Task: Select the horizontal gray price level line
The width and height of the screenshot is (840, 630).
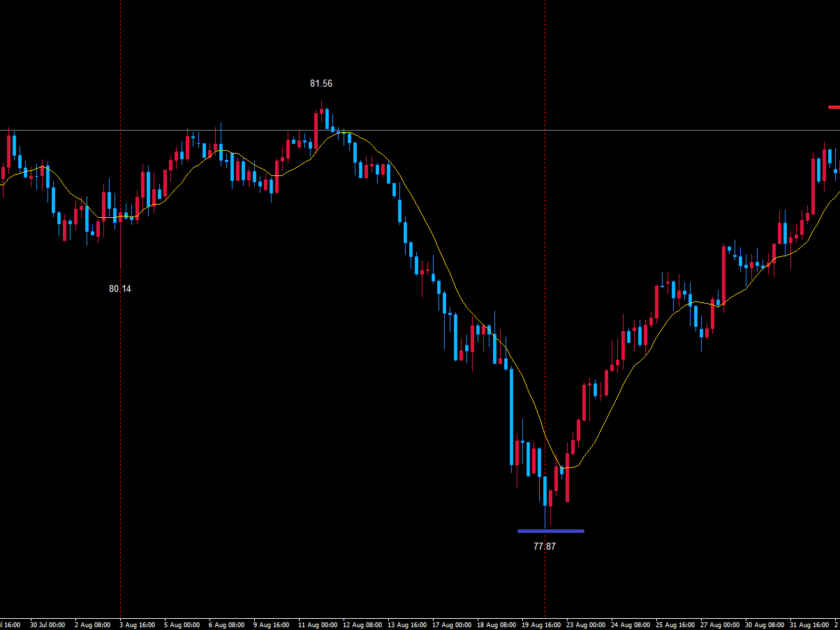Action: 600,131
